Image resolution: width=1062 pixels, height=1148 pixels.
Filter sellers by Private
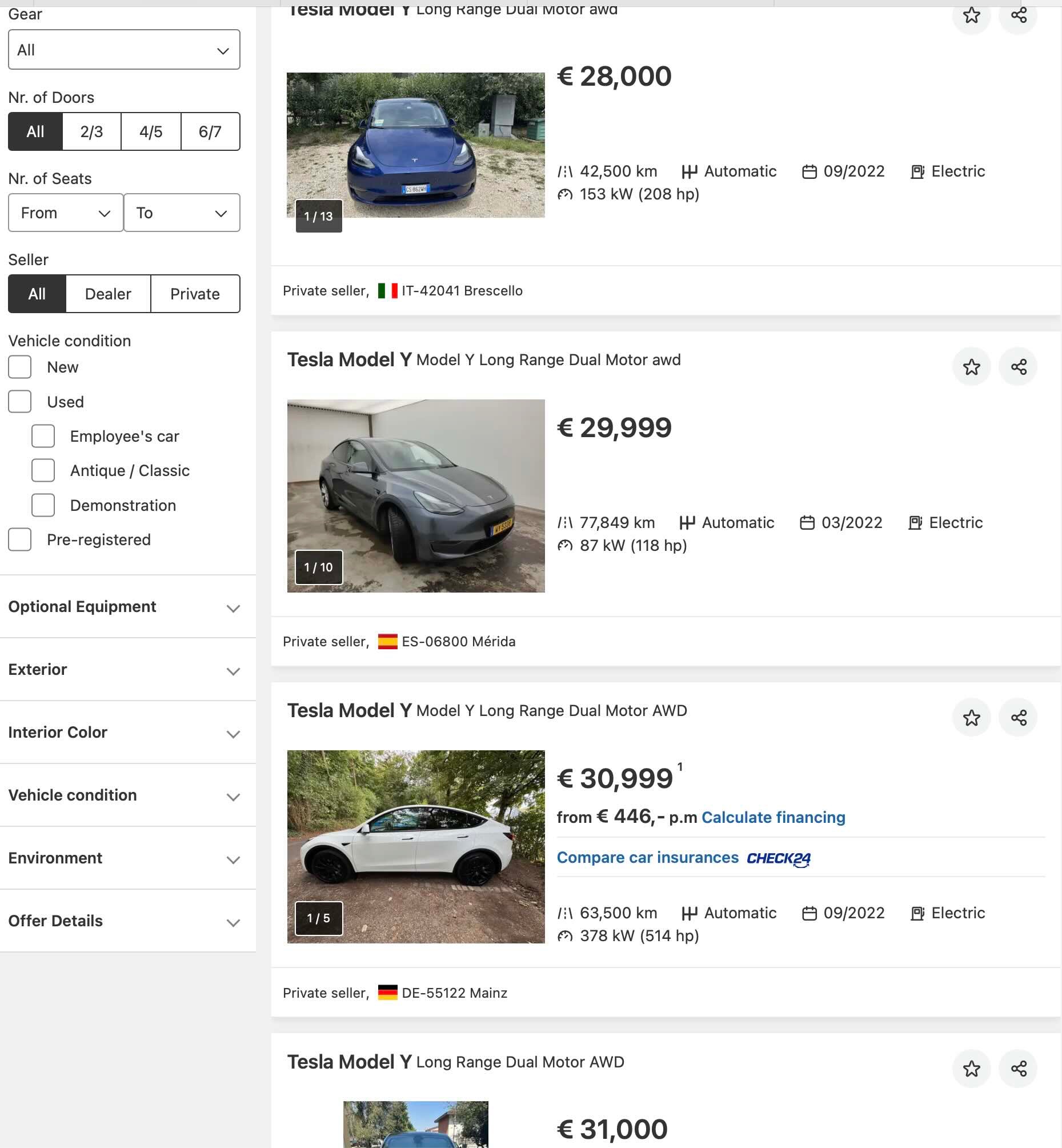point(195,294)
